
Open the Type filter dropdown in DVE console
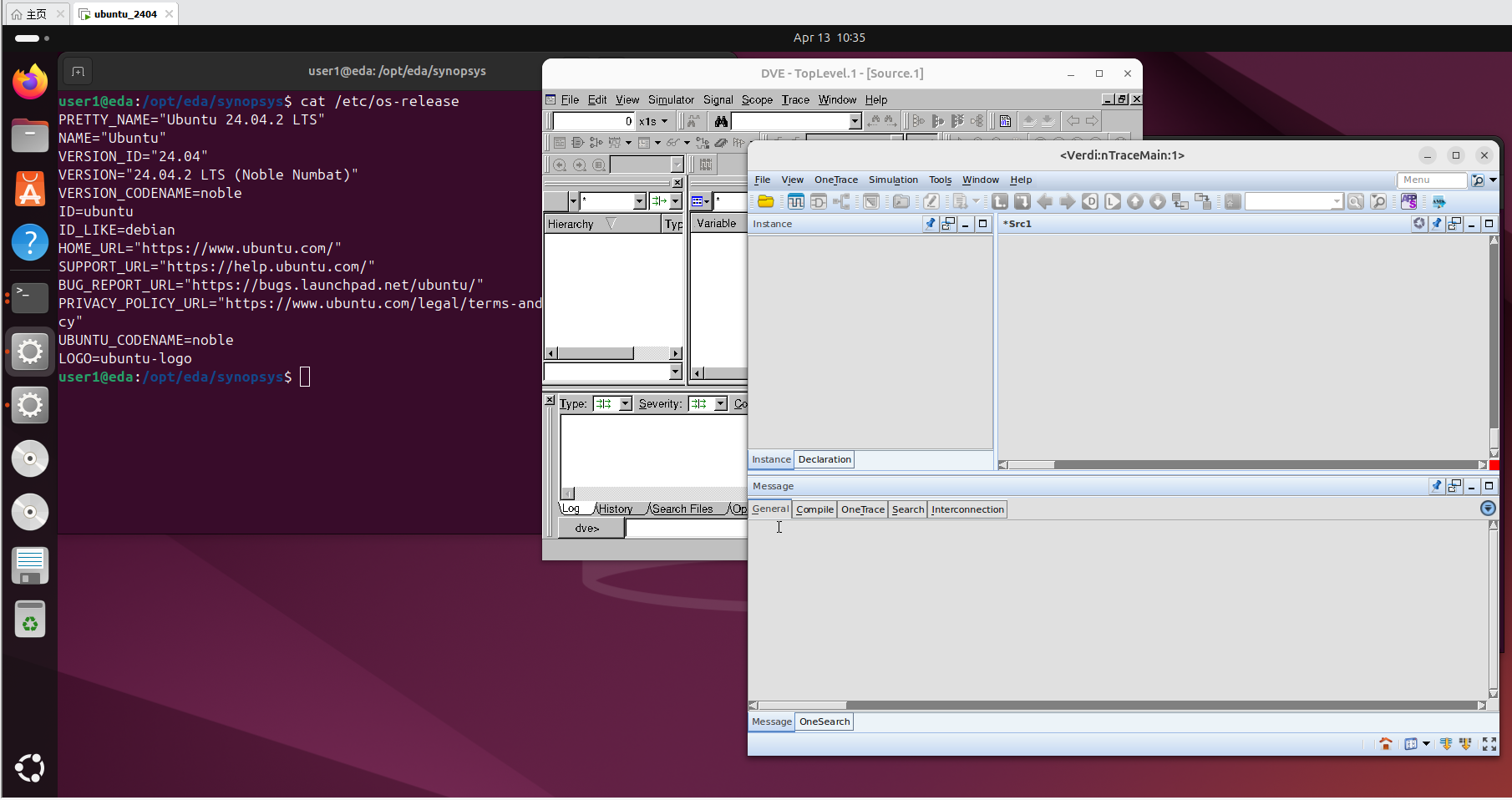click(625, 403)
